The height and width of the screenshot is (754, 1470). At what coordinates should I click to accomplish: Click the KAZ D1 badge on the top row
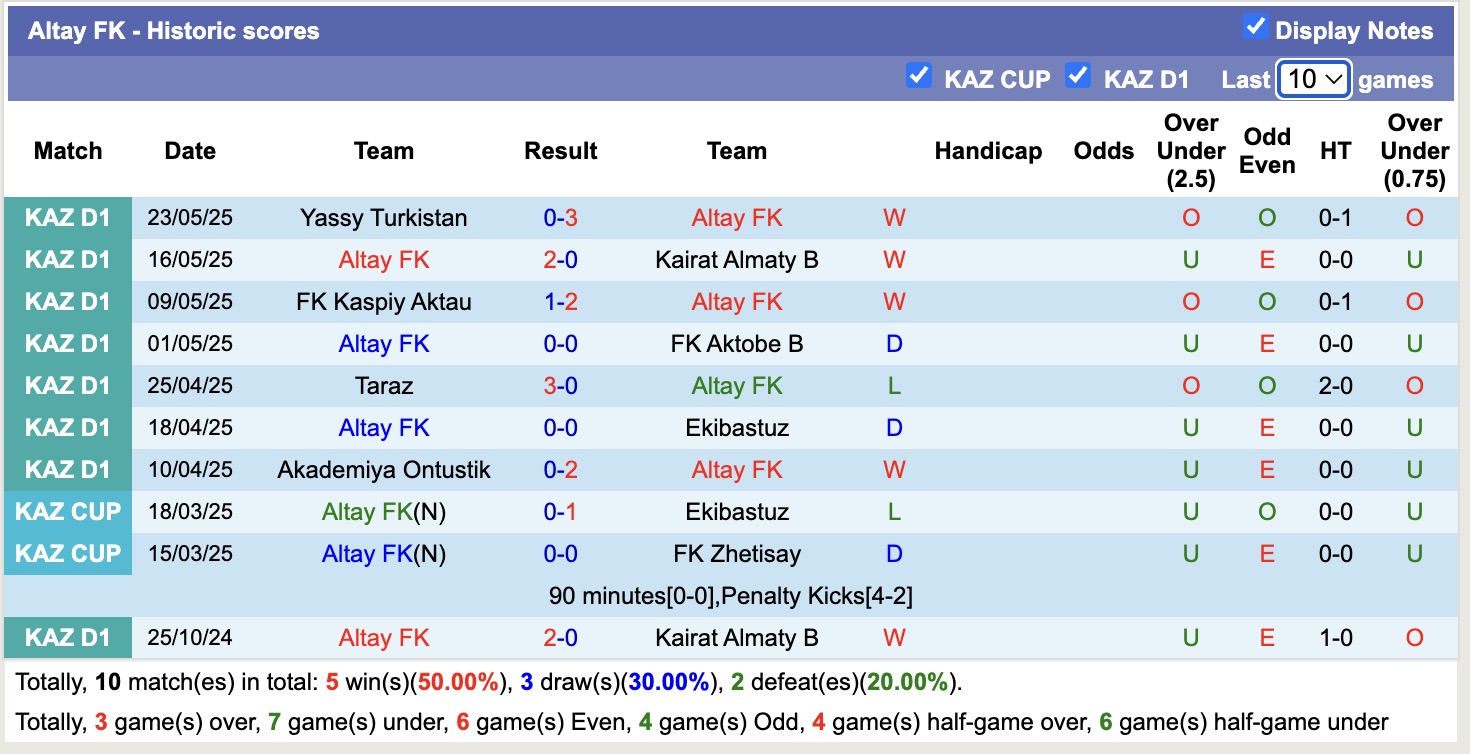point(67,217)
